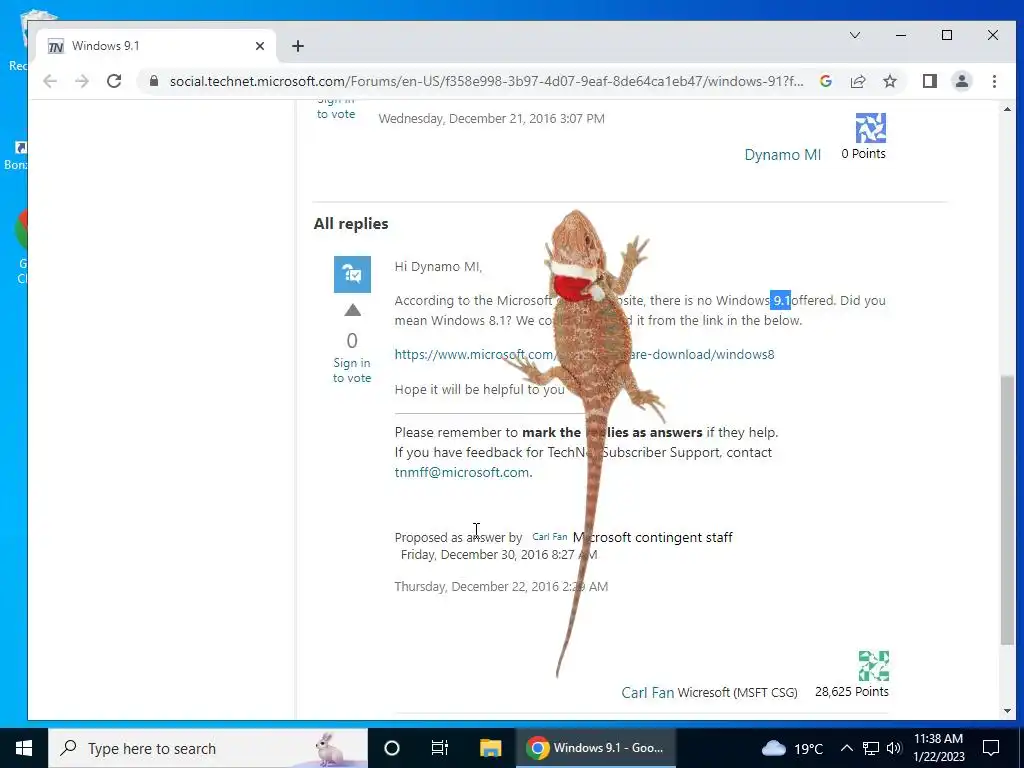The width and height of the screenshot is (1024, 768).
Task: Click the address bar URL field
Action: coord(486,81)
